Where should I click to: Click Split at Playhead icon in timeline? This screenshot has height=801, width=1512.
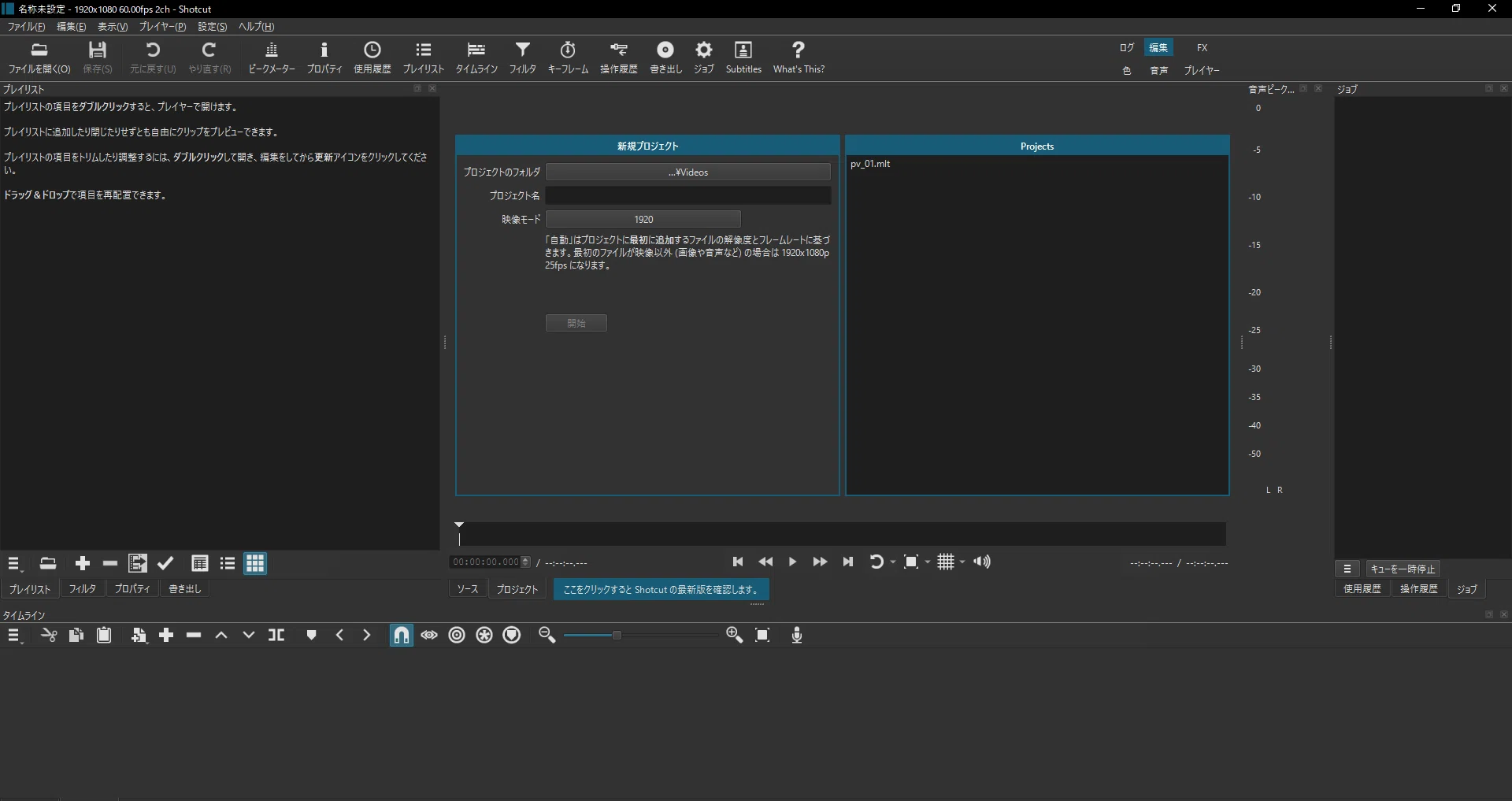point(276,635)
